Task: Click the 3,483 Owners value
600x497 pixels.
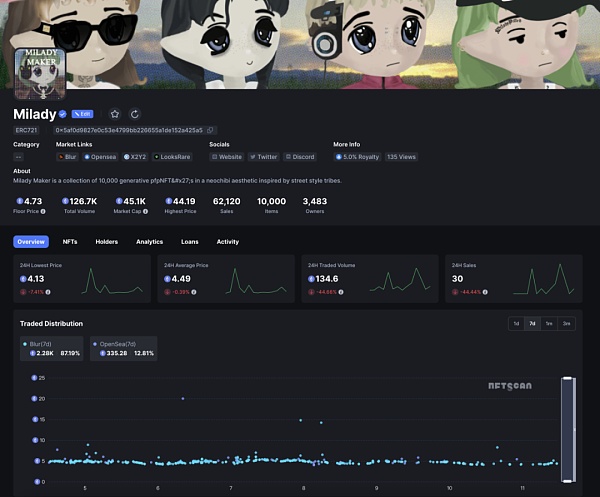Action: [x=315, y=201]
